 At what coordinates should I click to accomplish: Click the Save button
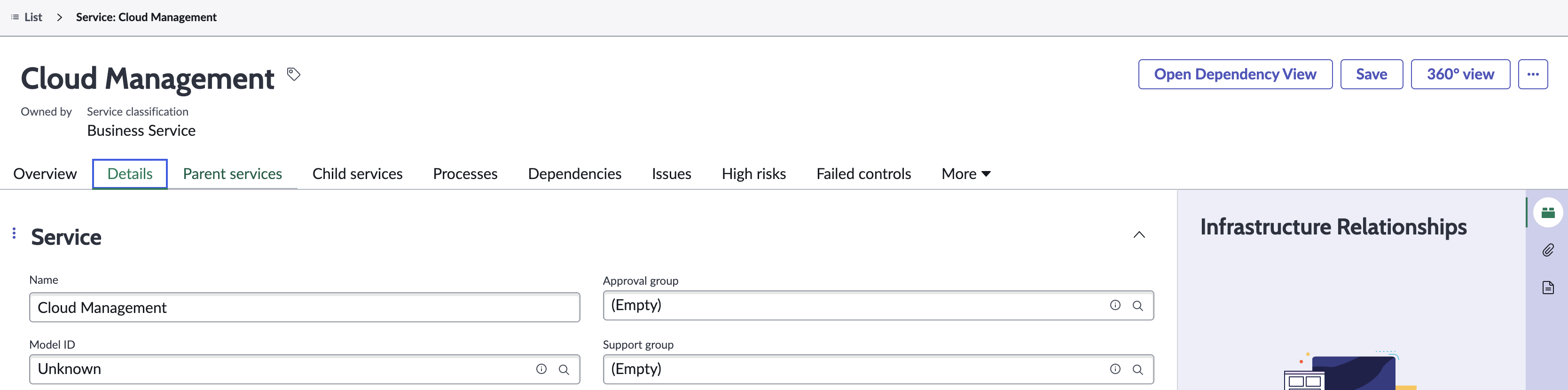[1371, 74]
